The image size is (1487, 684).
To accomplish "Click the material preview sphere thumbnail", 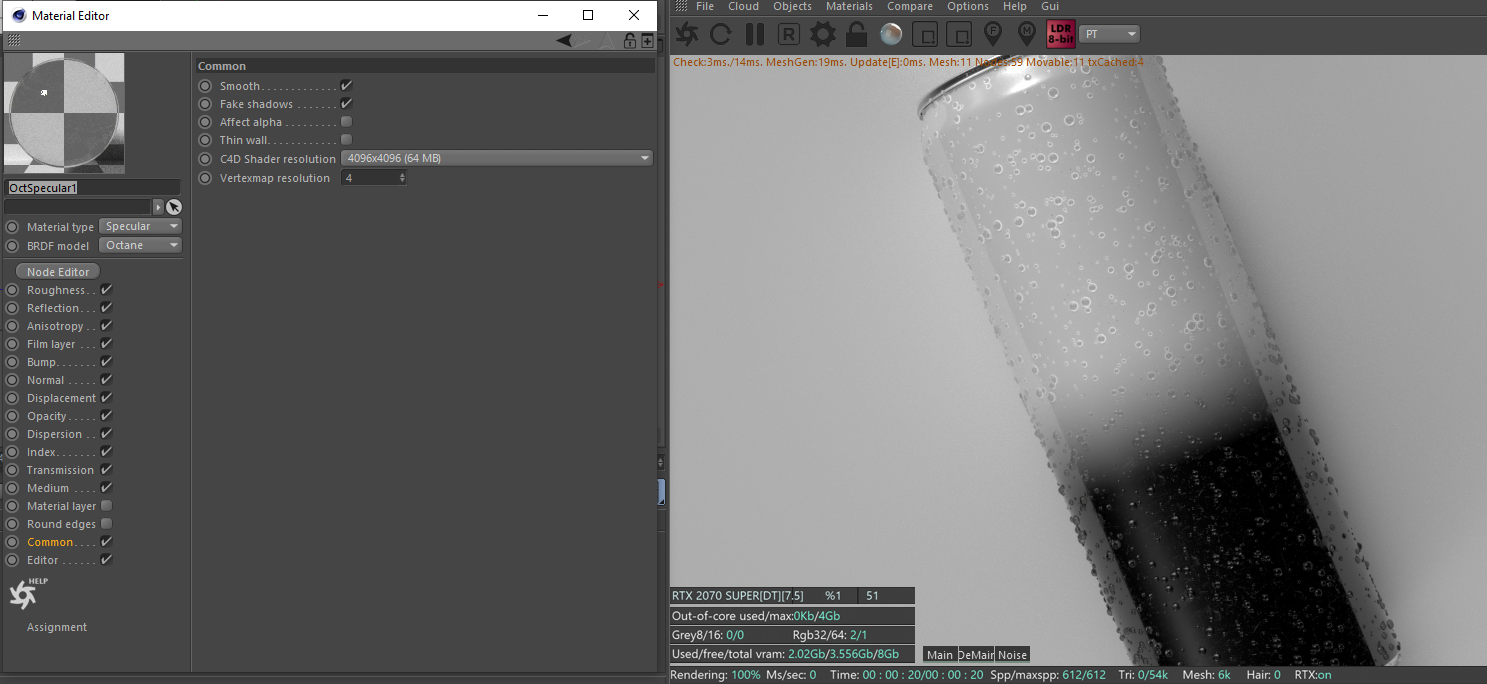I will 64,112.
